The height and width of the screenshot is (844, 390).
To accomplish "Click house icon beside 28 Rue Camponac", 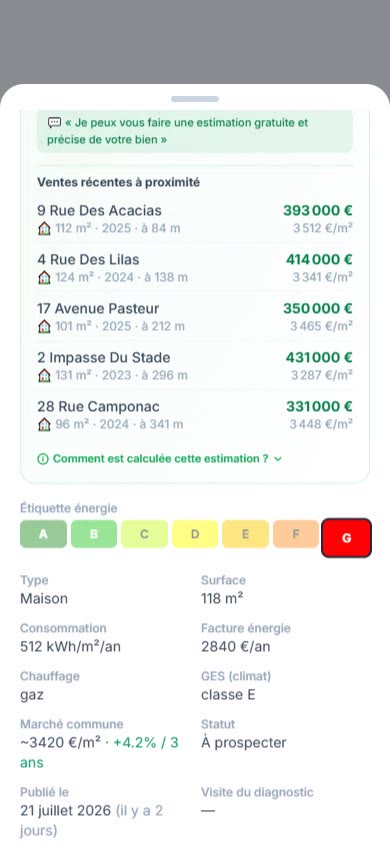I will (x=44, y=425).
